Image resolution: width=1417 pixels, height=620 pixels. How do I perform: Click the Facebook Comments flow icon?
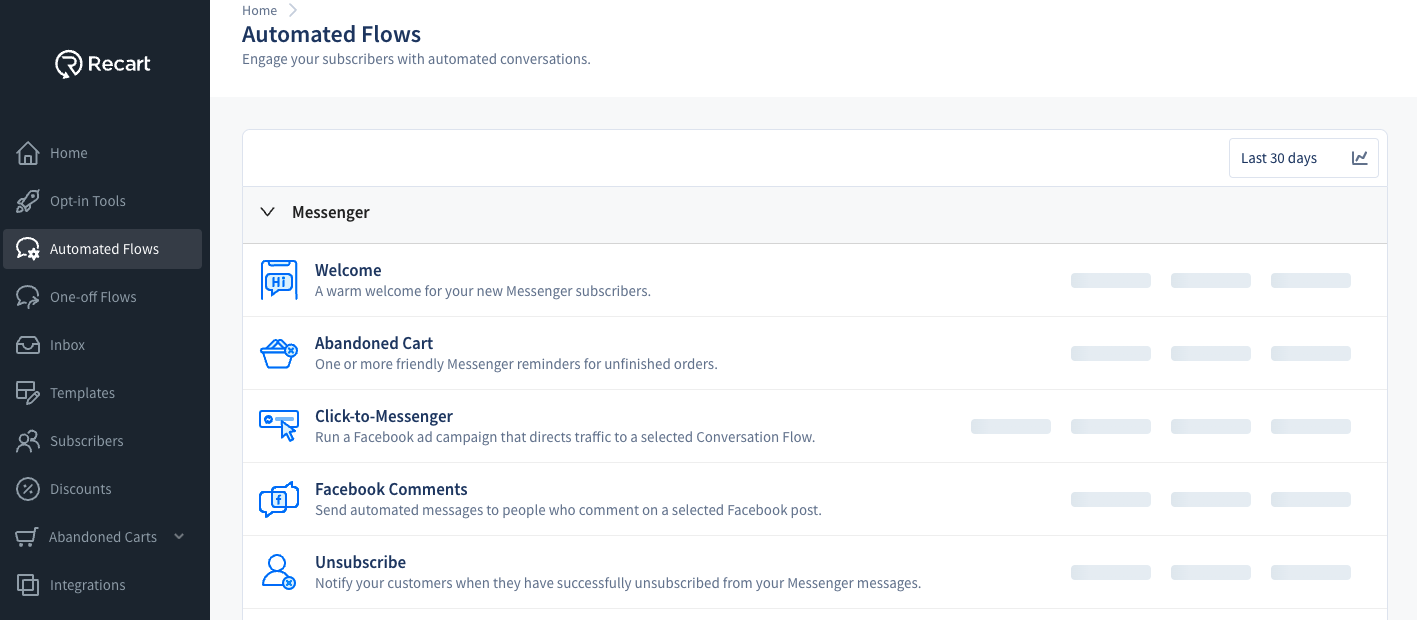tap(279, 499)
